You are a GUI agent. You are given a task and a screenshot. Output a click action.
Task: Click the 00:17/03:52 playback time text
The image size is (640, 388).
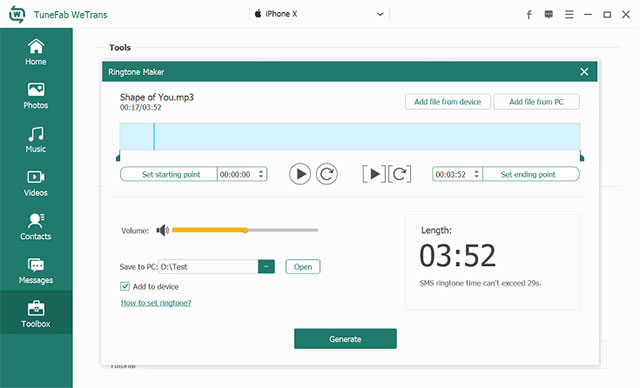140,108
